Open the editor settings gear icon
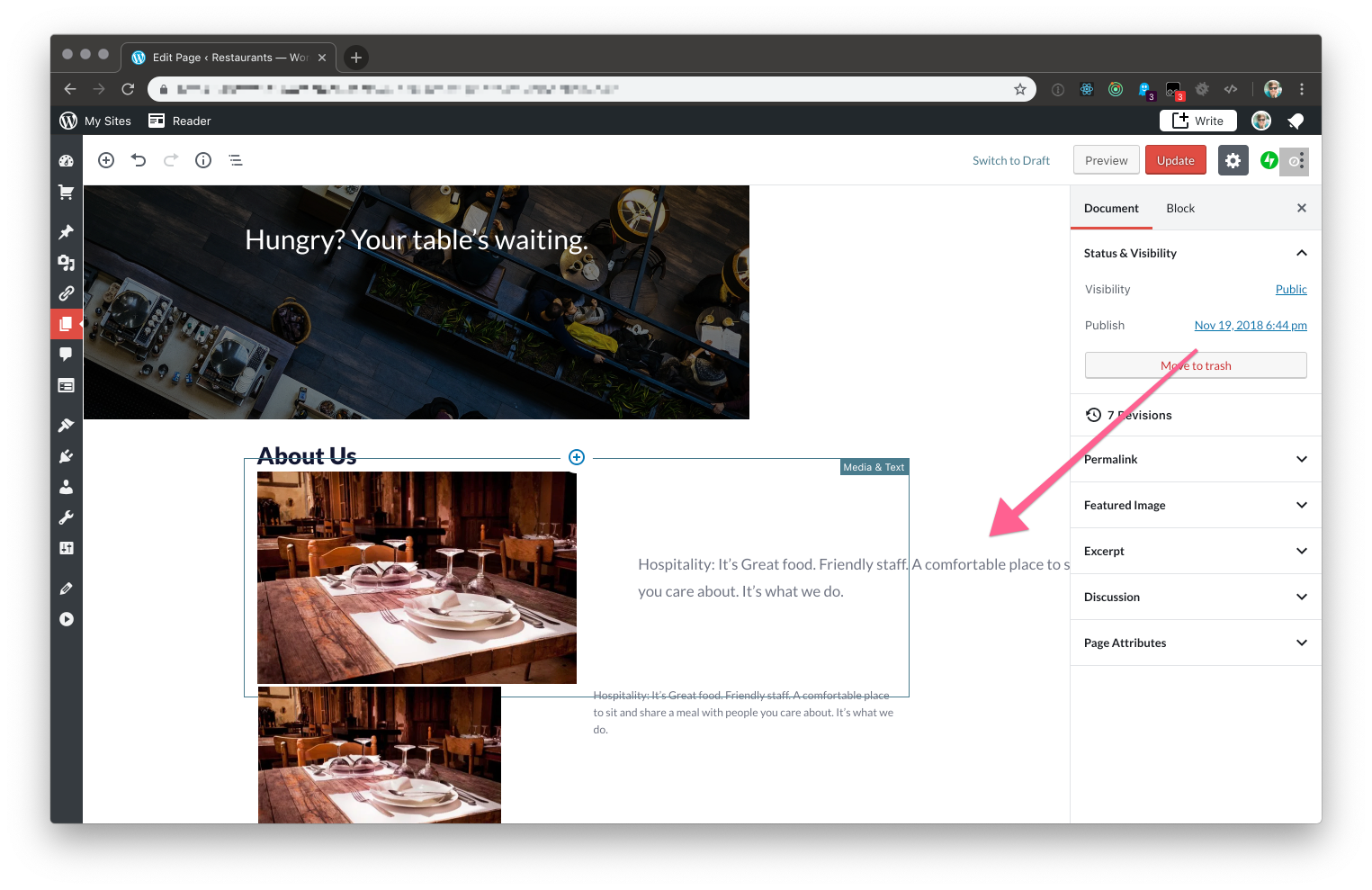The height and width of the screenshot is (890, 1372). tap(1233, 160)
